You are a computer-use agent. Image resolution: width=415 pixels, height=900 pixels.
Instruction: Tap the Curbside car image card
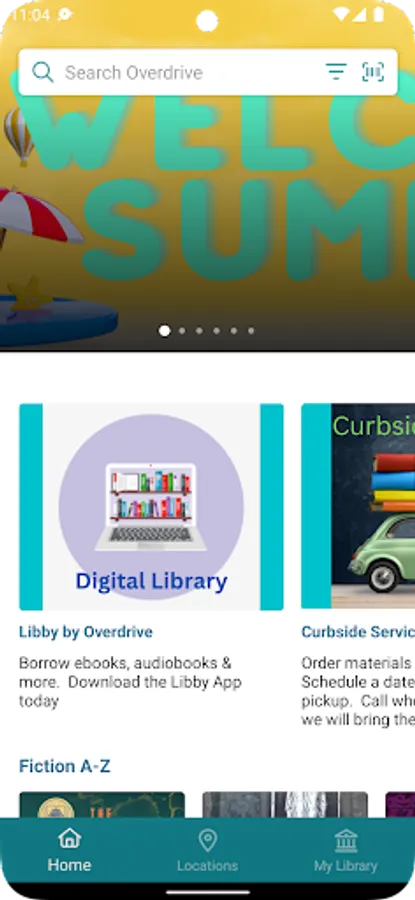[x=358, y=507]
